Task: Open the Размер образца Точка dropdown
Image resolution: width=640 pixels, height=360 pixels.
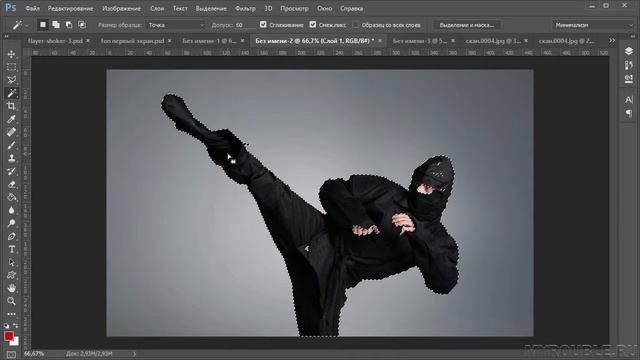Action: [x=175, y=25]
